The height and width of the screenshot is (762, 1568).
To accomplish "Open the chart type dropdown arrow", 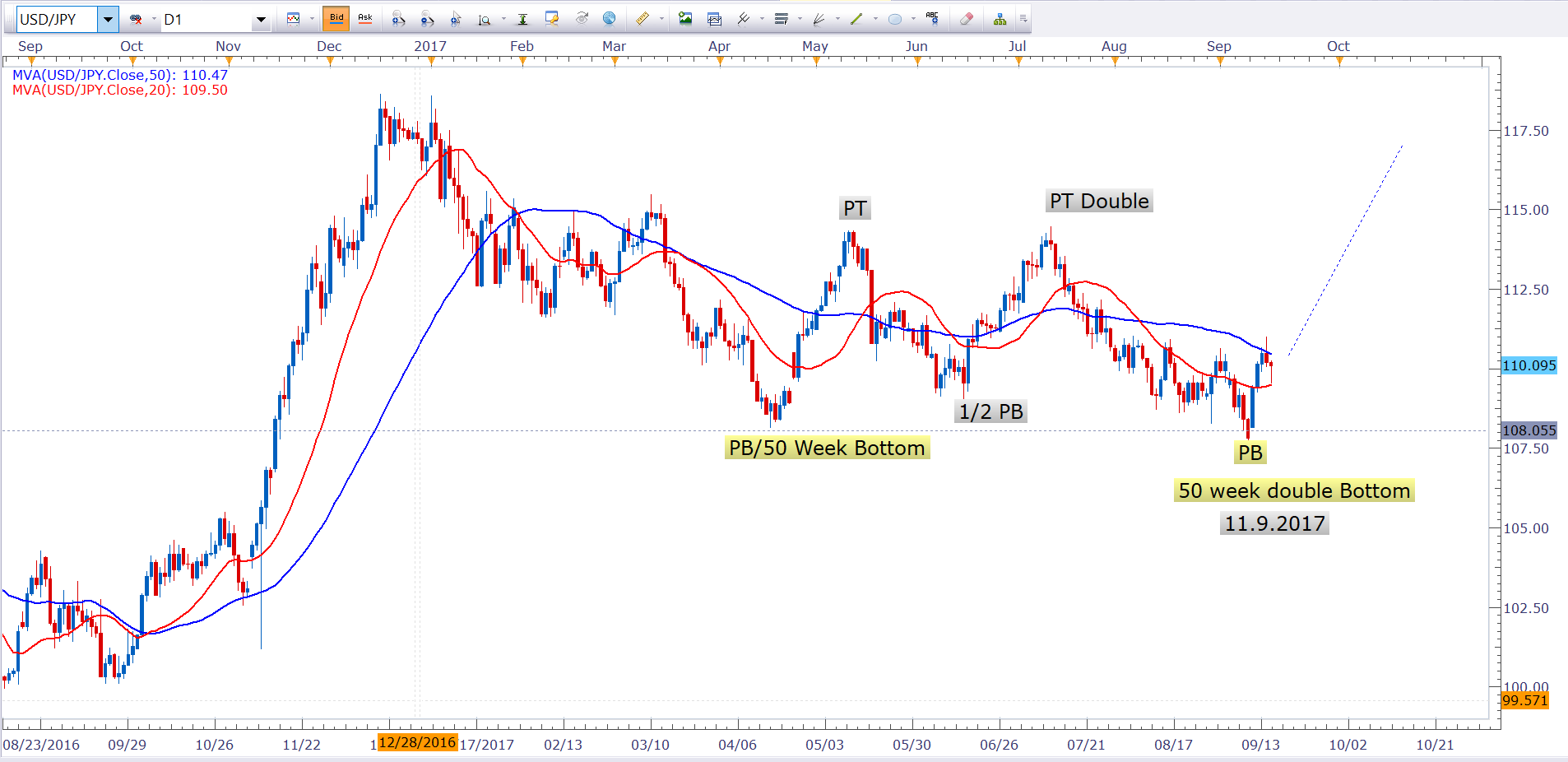I will click(x=312, y=19).
